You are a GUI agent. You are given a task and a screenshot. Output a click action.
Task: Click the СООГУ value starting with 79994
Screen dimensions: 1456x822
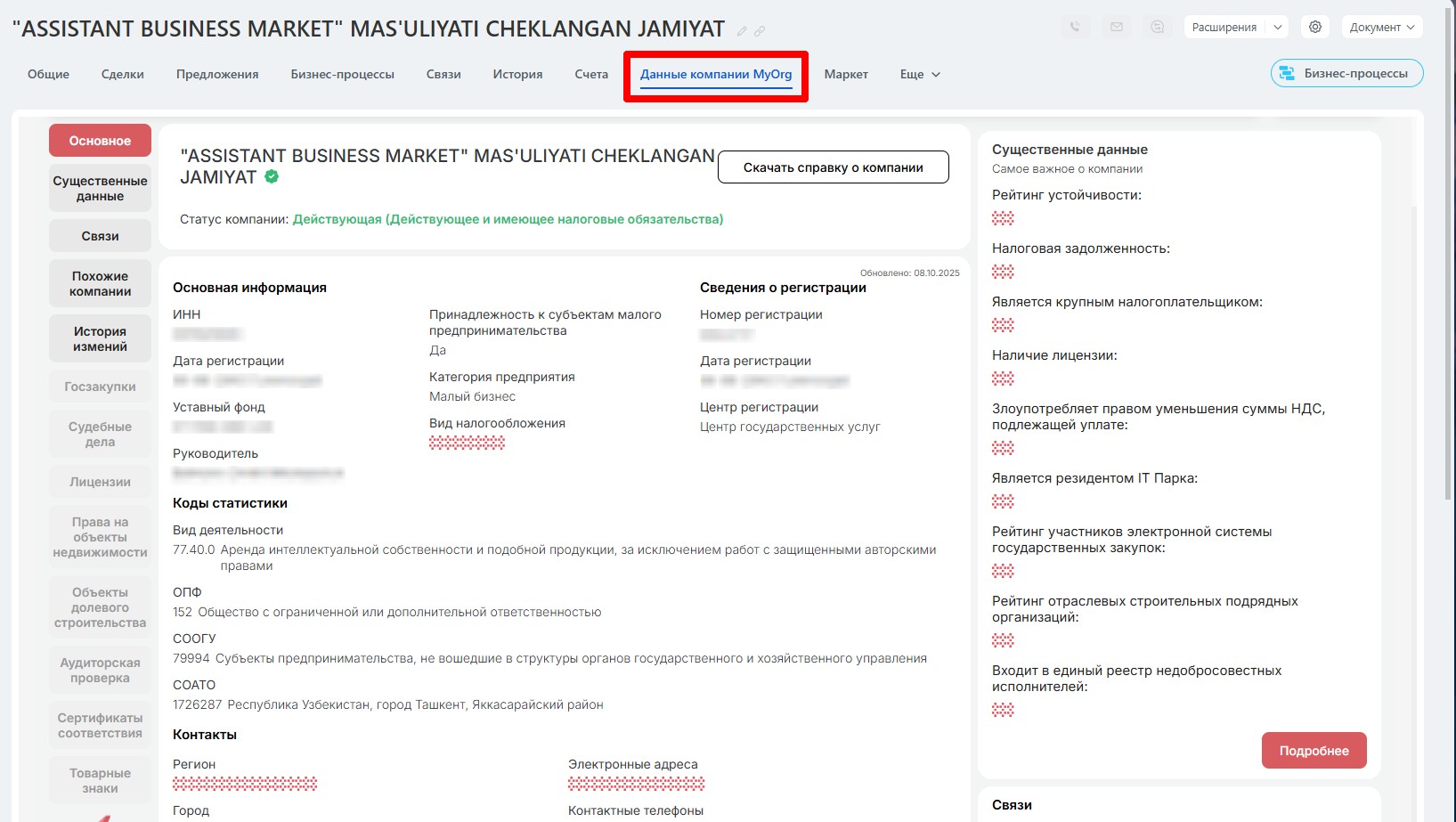point(549,658)
